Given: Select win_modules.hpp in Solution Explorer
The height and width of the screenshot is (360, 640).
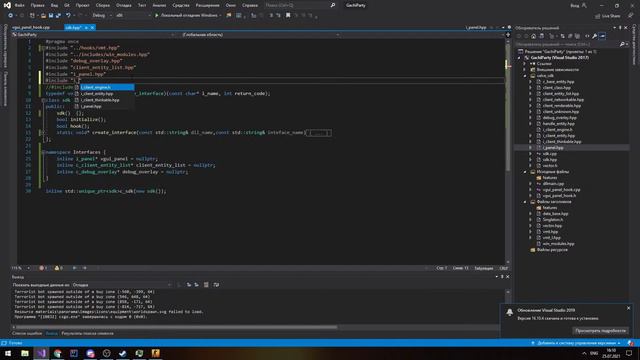Looking at the screenshot, I should coord(558,244).
